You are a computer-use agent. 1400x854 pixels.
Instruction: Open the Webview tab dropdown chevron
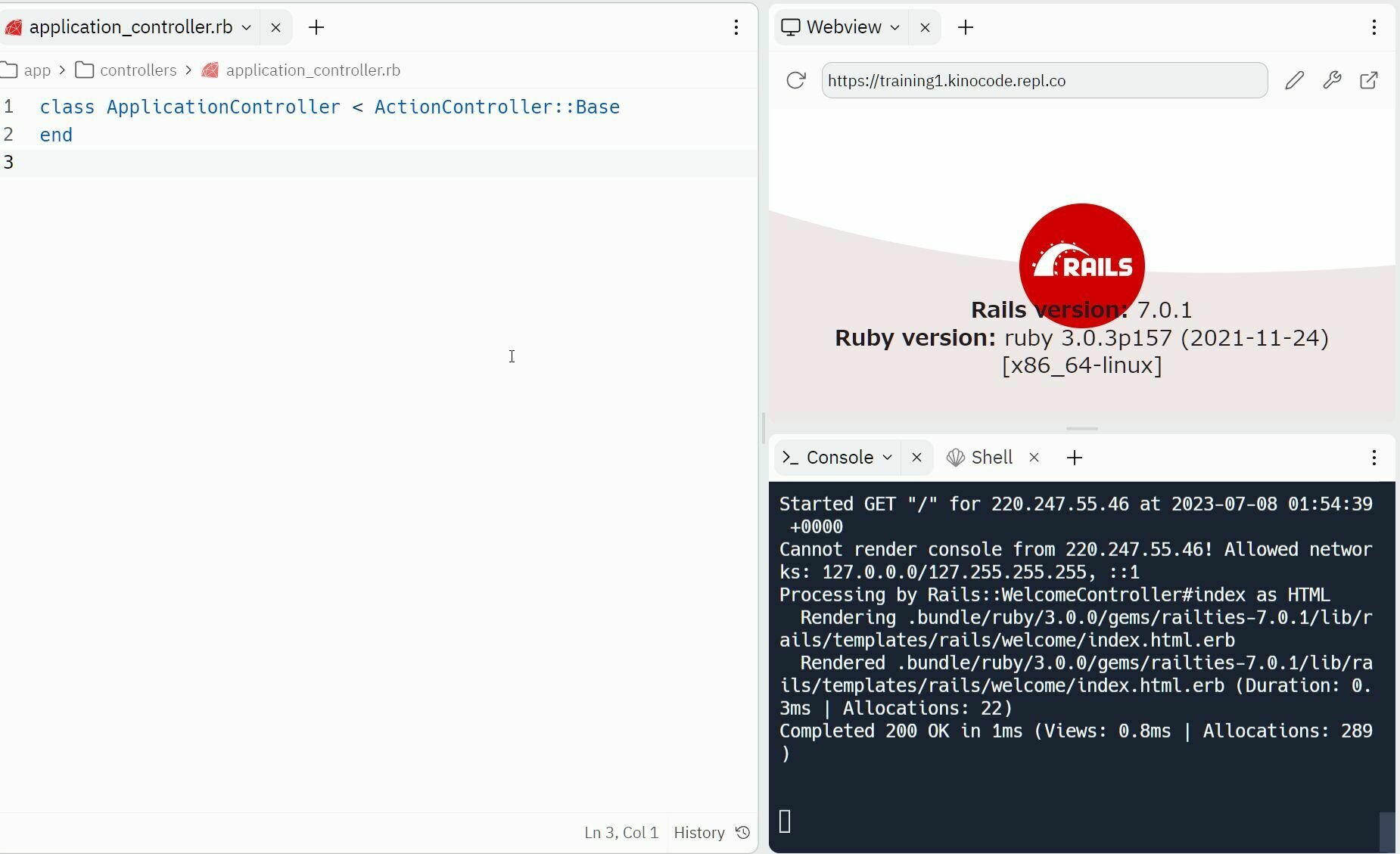tap(895, 27)
